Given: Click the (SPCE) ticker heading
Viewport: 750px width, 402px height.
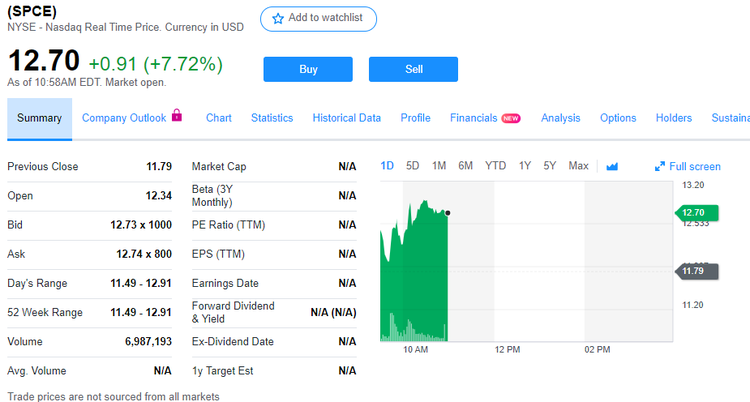Looking at the screenshot, I should click(x=32, y=11).
